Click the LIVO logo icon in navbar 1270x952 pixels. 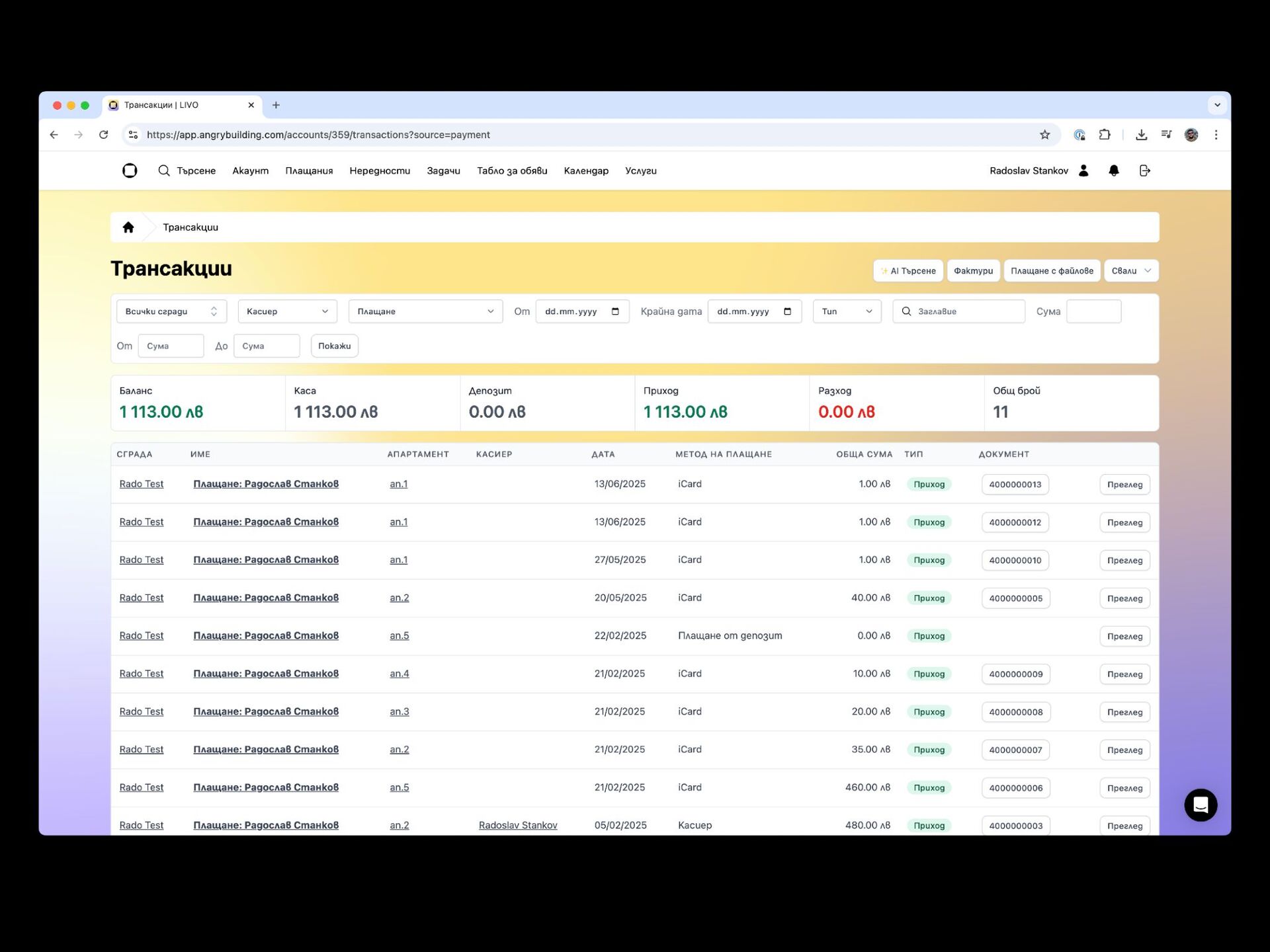(130, 171)
